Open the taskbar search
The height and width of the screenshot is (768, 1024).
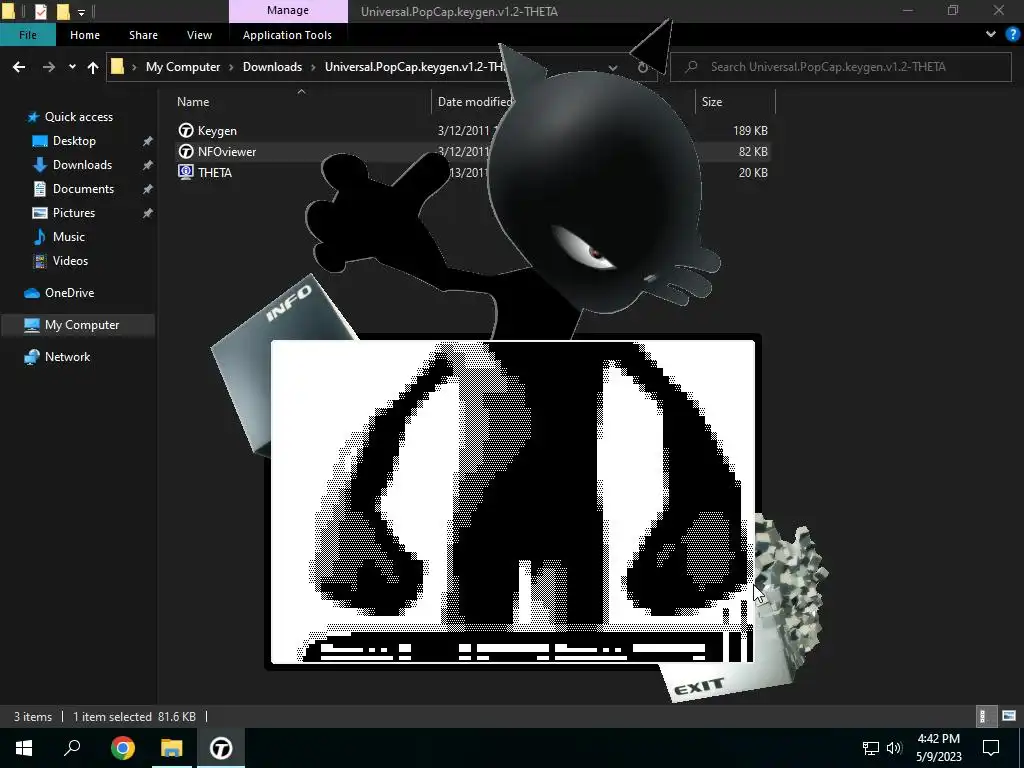(72, 748)
